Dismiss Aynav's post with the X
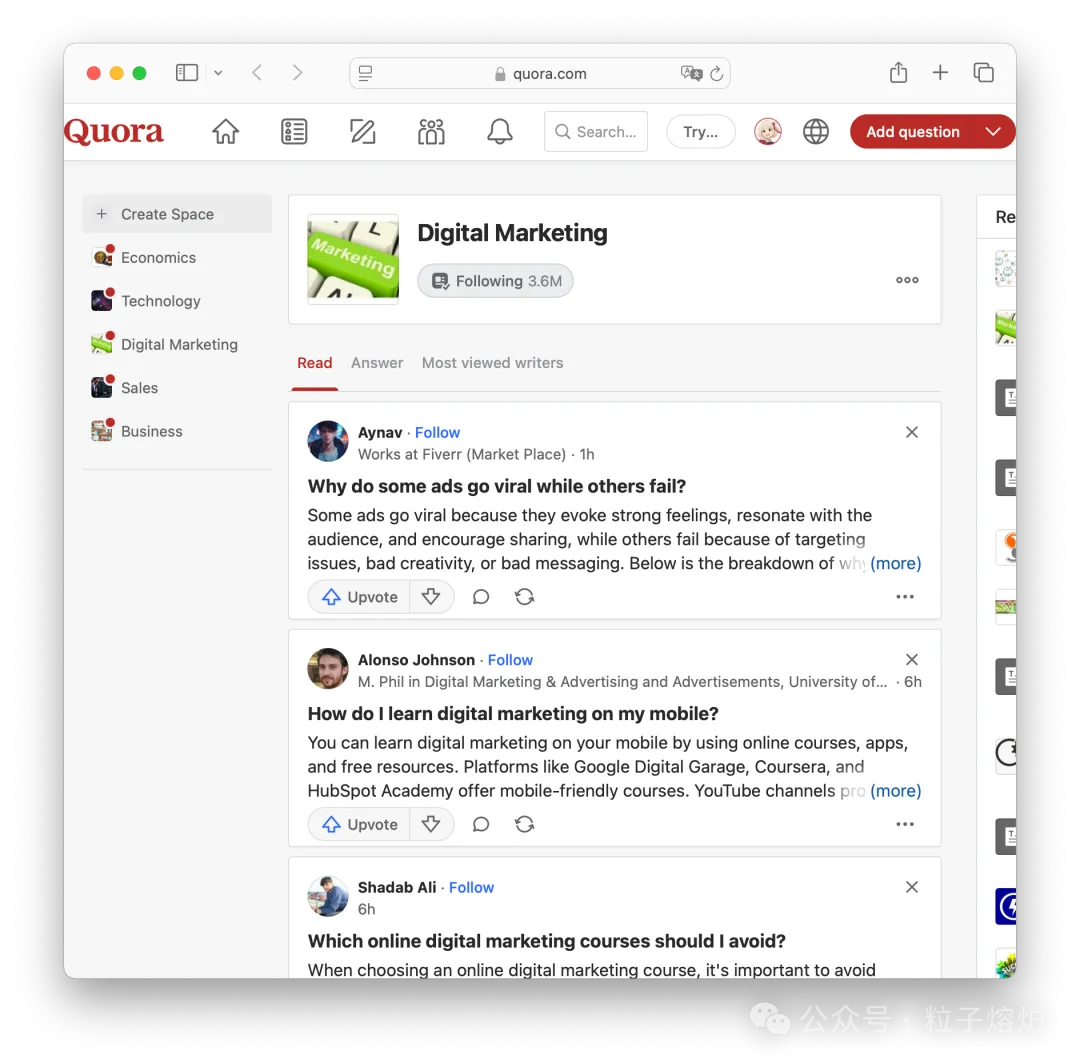This screenshot has width=1080, height=1063. point(912,432)
